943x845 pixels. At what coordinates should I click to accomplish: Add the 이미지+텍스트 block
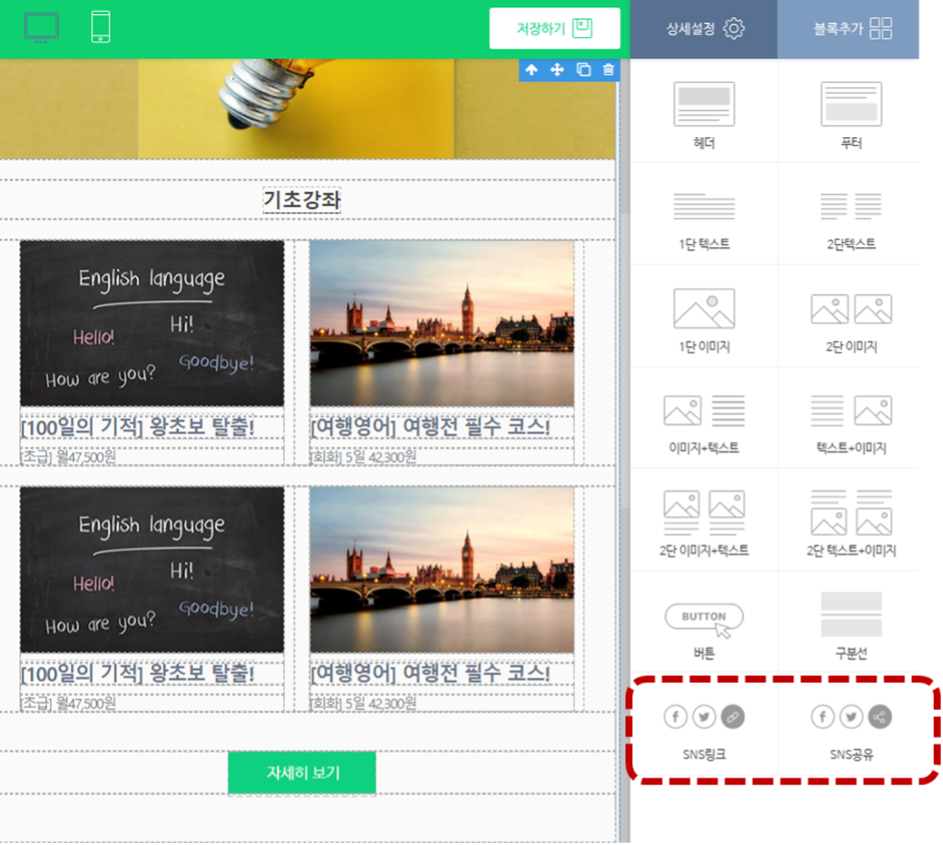(x=704, y=421)
